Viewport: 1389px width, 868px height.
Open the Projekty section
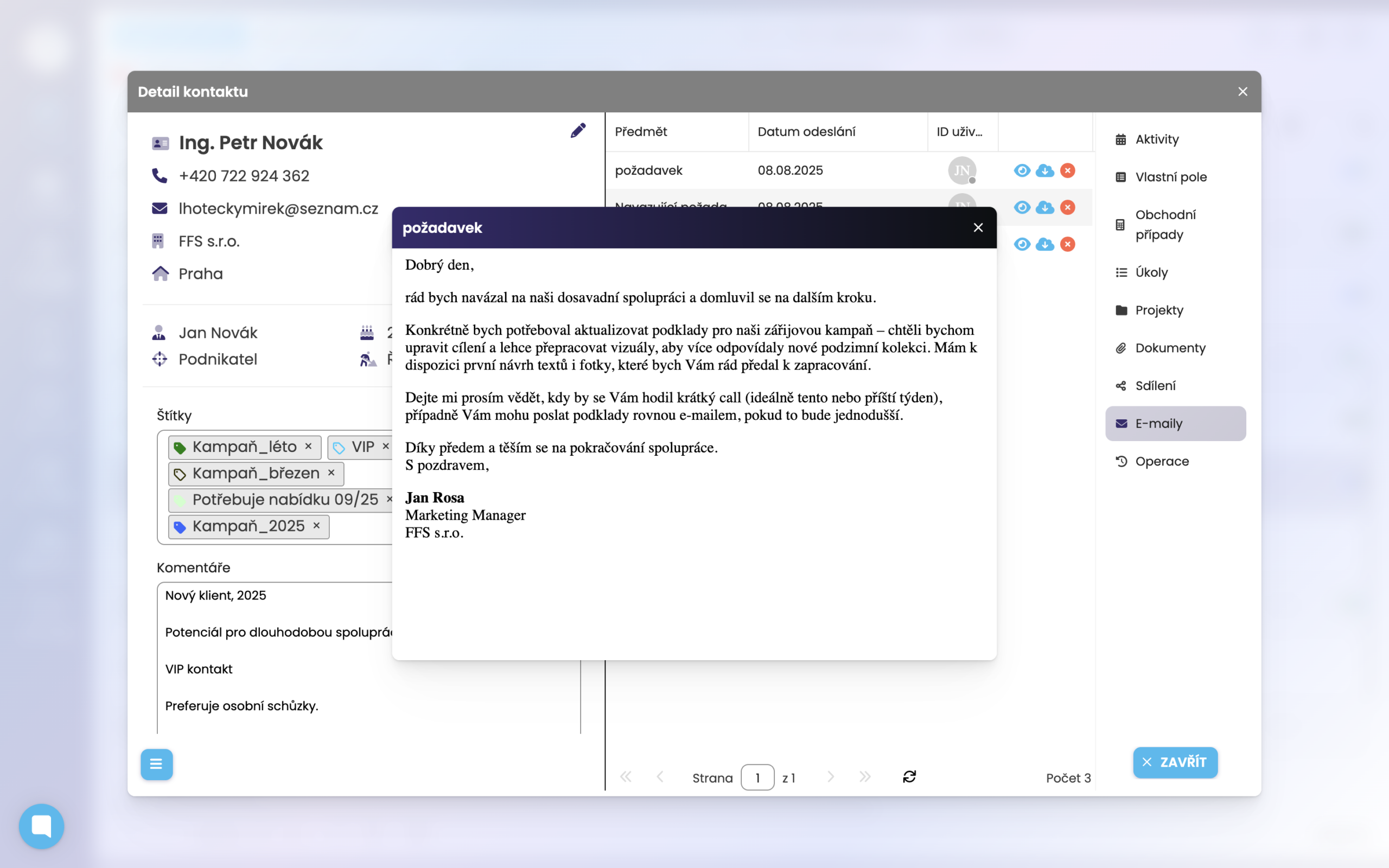[1161, 310]
